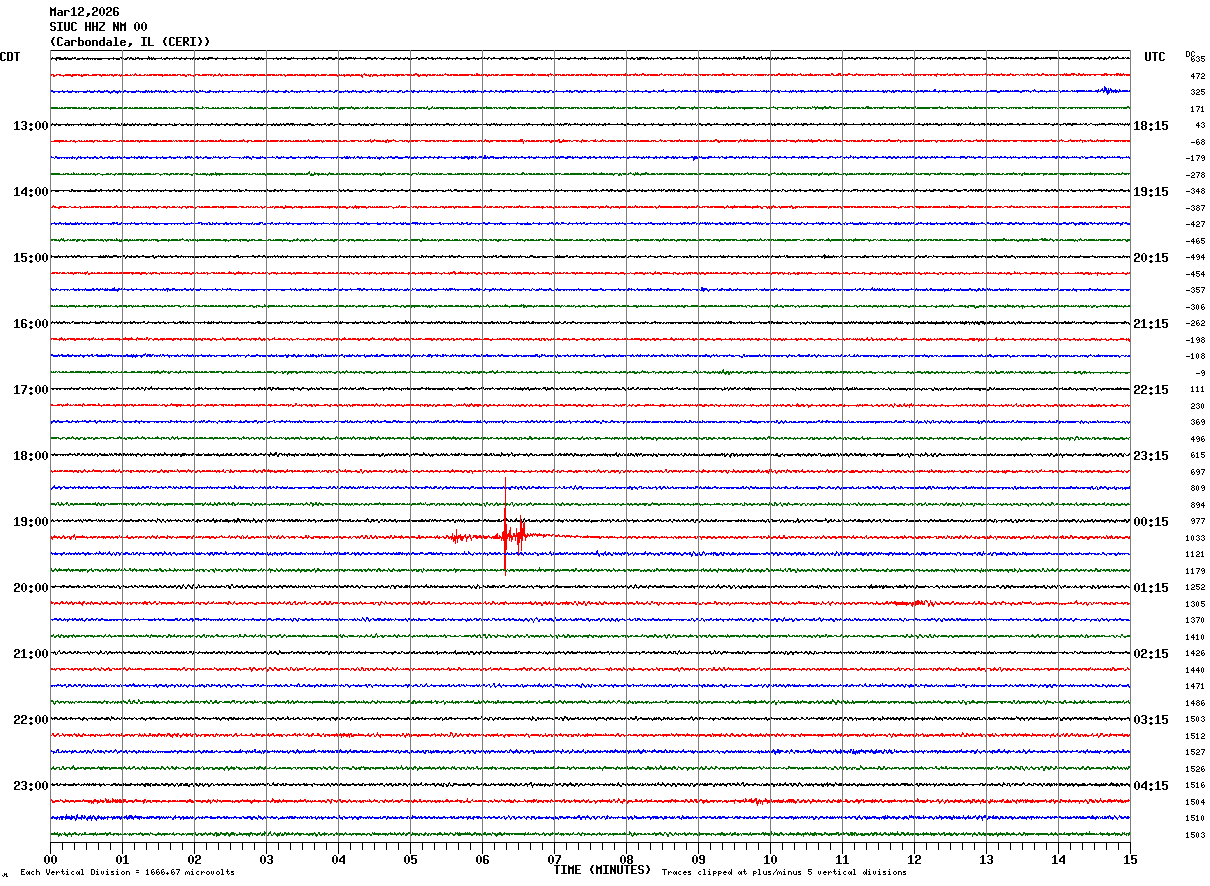The height and width of the screenshot is (886, 1210).
Task: Click the DC offset value "1510"
Action: tap(1195, 818)
